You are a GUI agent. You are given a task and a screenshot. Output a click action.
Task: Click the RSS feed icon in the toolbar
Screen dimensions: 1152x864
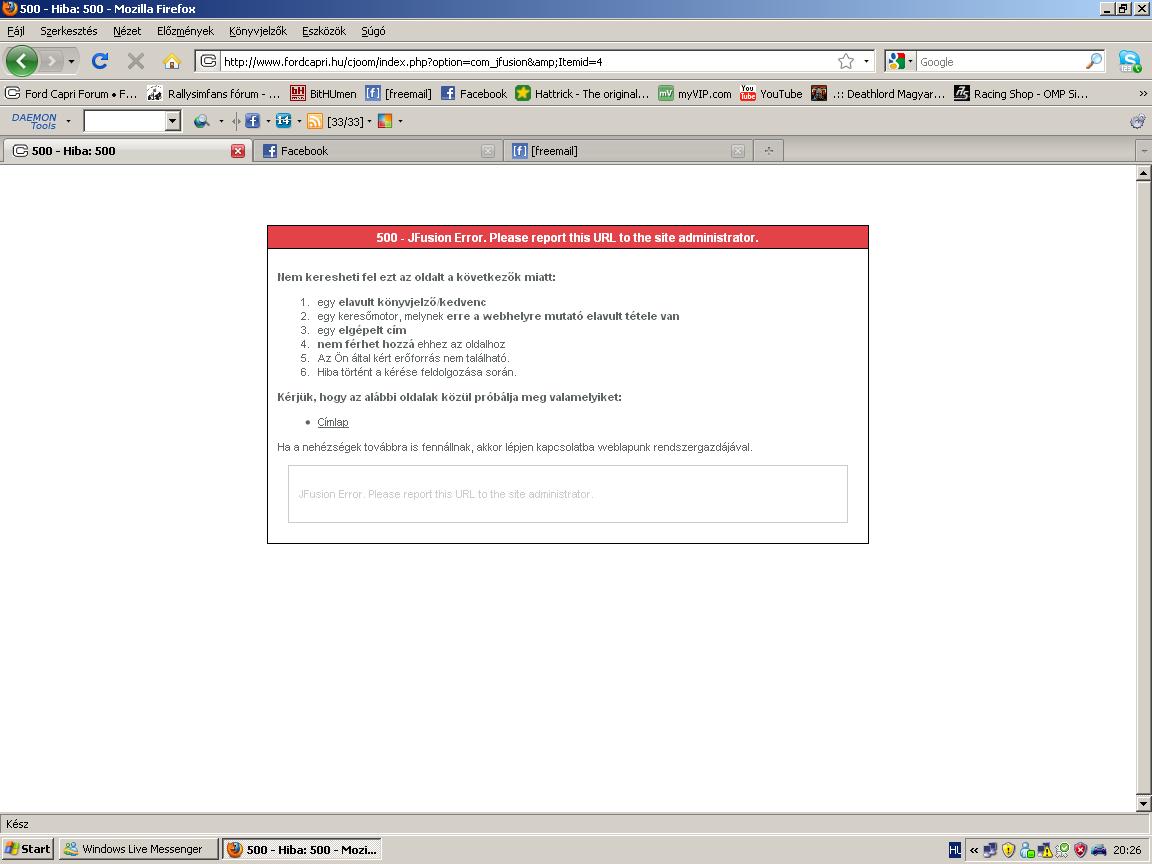[x=314, y=121]
